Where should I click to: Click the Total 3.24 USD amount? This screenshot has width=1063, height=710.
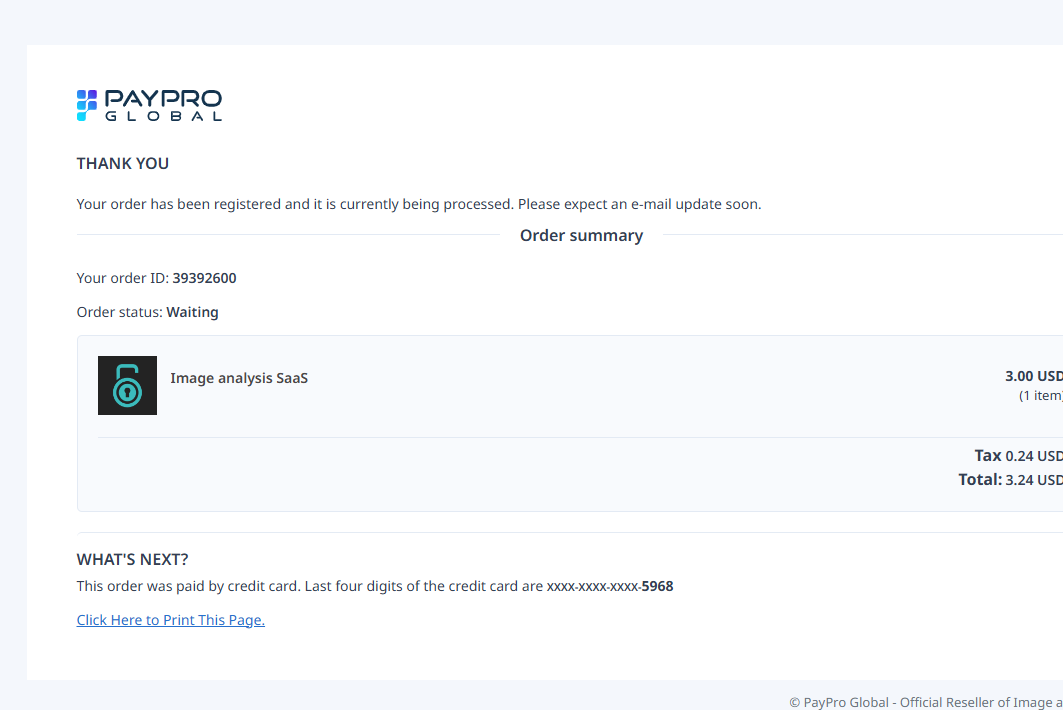tap(1033, 480)
